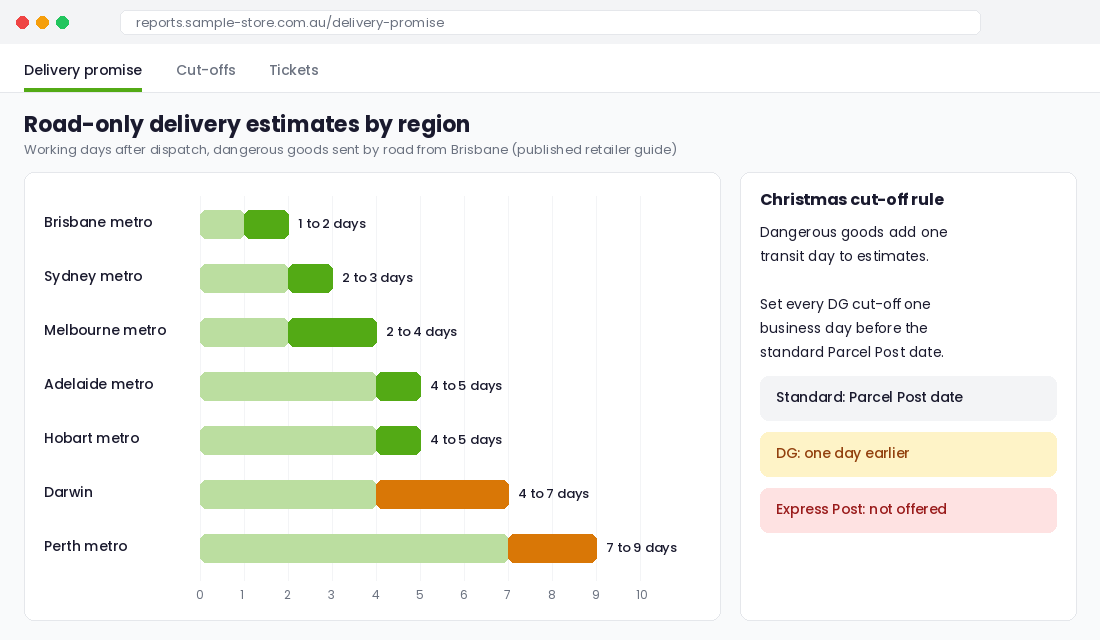
Task: Click Adelaide's '4 to 5 days' value
Action: (466, 386)
